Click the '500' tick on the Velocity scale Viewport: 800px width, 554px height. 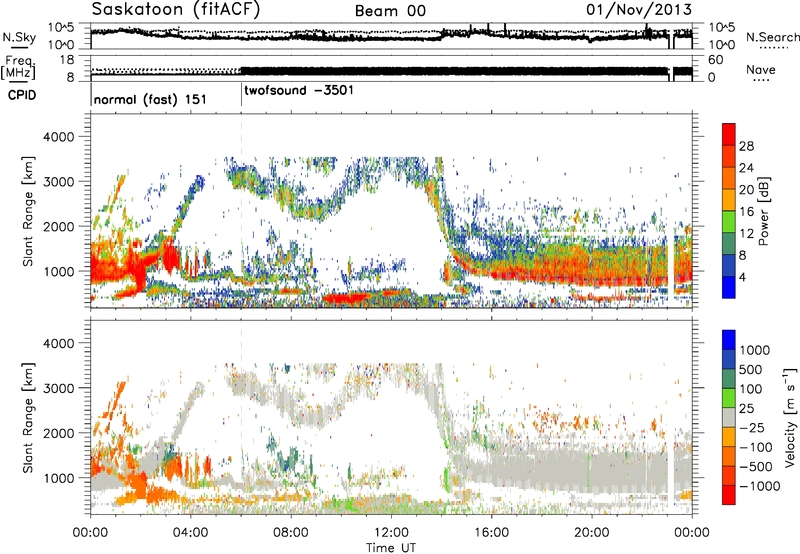click(751, 370)
